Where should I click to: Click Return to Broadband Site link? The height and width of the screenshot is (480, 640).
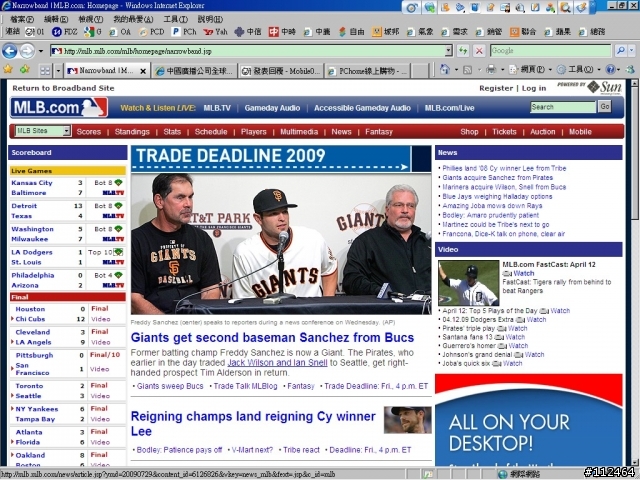[x=63, y=88]
